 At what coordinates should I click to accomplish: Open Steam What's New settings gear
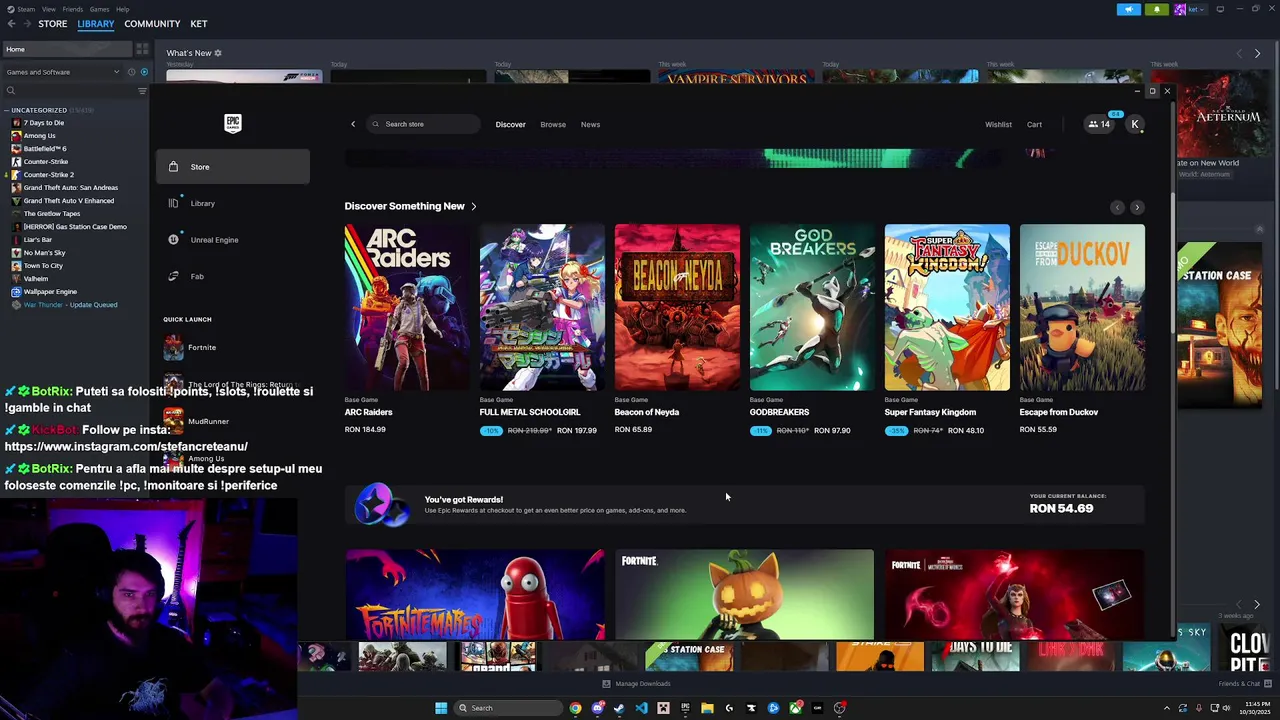(218, 53)
